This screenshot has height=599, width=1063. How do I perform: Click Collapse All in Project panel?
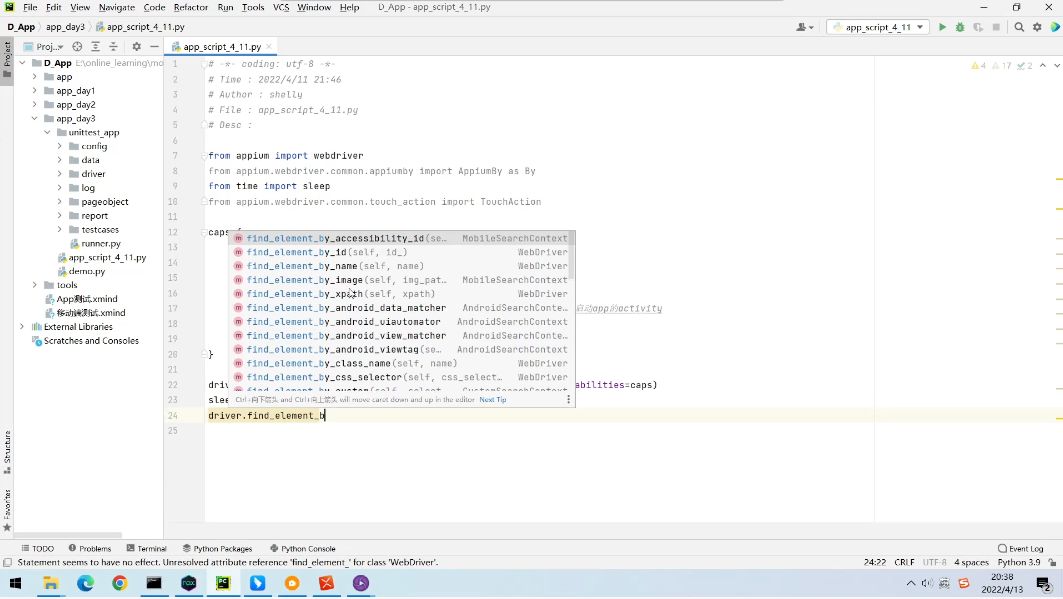point(113,47)
